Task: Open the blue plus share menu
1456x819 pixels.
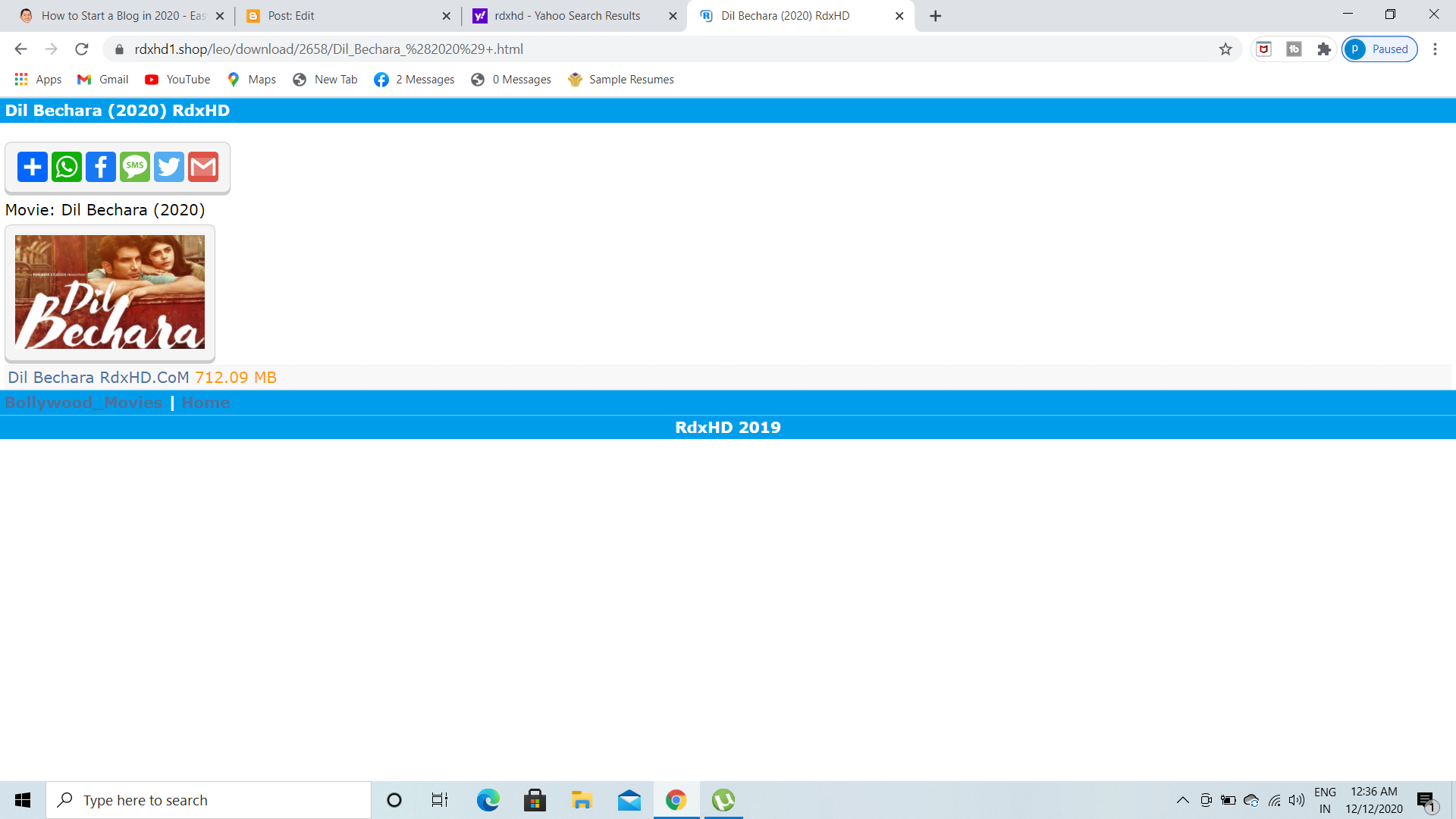Action: click(x=33, y=167)
